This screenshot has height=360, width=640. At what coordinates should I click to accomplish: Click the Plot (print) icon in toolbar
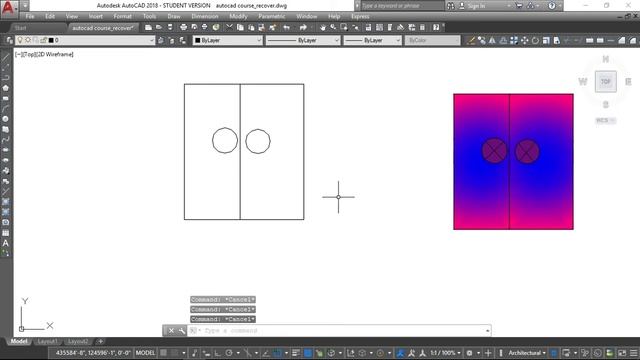click(183, 27)
